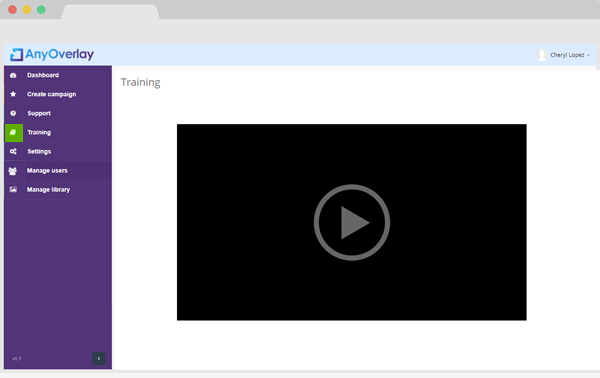Click the v1.7 version label

pos(16,359)
